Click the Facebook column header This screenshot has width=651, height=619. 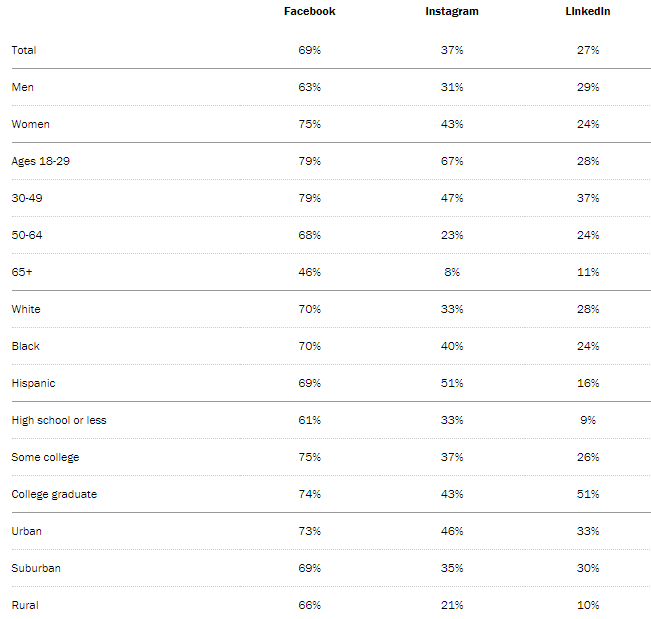pos(309,12)
